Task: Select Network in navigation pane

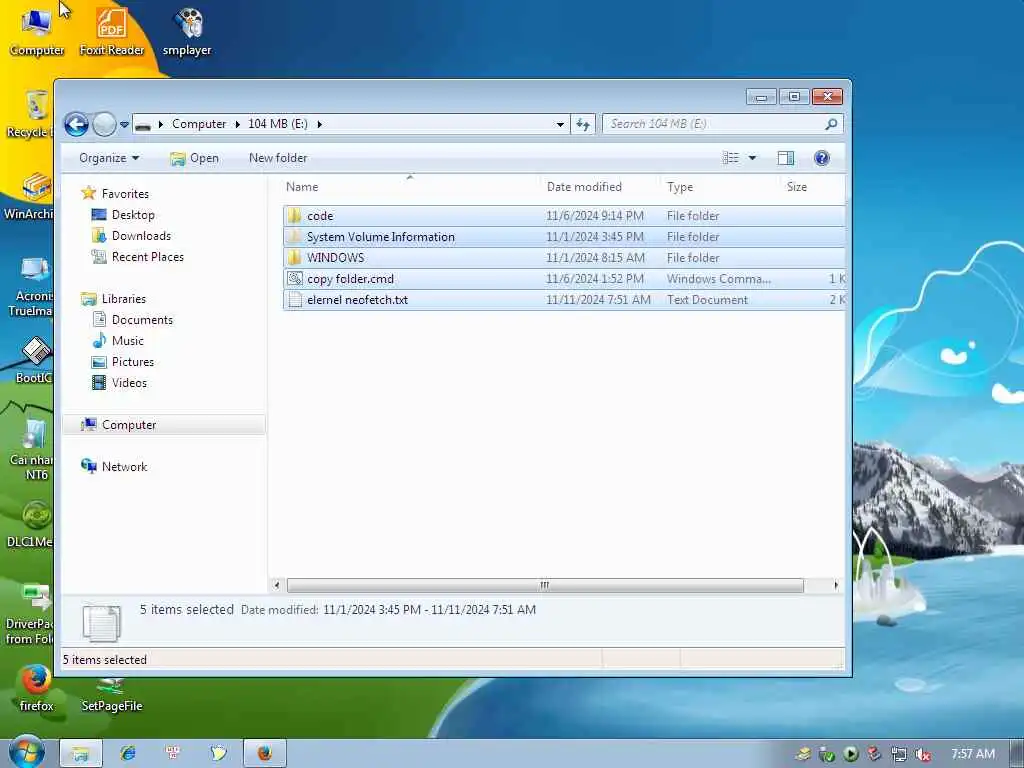Action: click(x=124, y=467)
